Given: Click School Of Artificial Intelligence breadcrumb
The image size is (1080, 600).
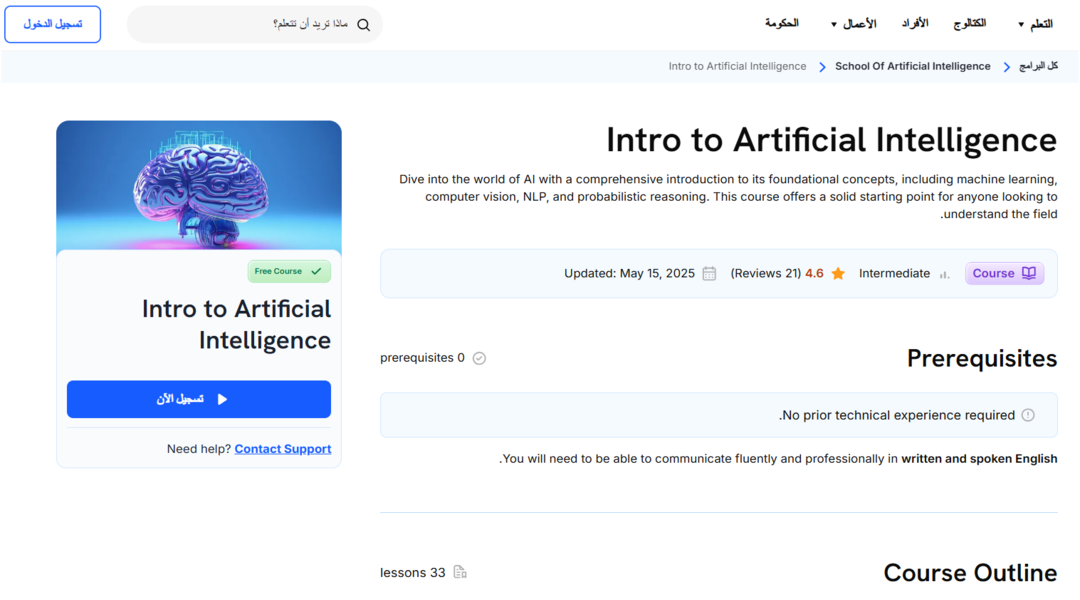Looking at the screenshot, I should point(913,66).
